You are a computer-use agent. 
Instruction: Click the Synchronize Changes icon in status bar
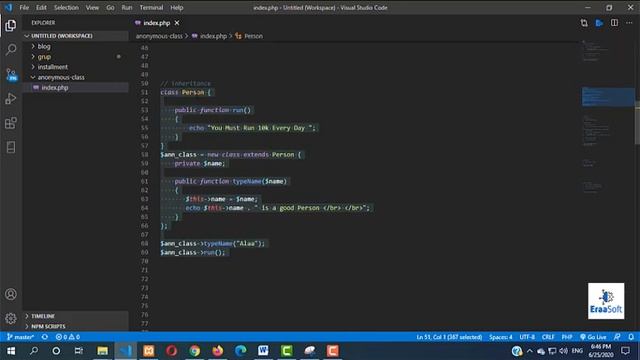pos(44,337)
